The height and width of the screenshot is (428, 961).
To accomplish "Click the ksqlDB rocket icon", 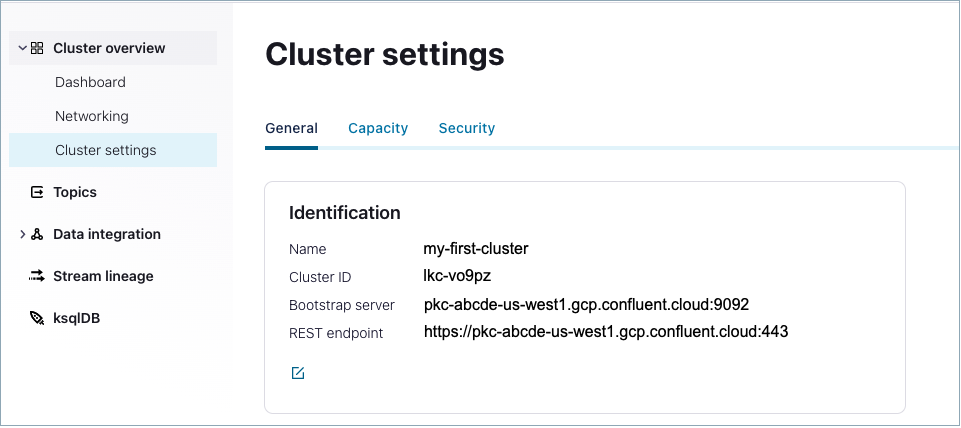I will click(x=37, y=318).
